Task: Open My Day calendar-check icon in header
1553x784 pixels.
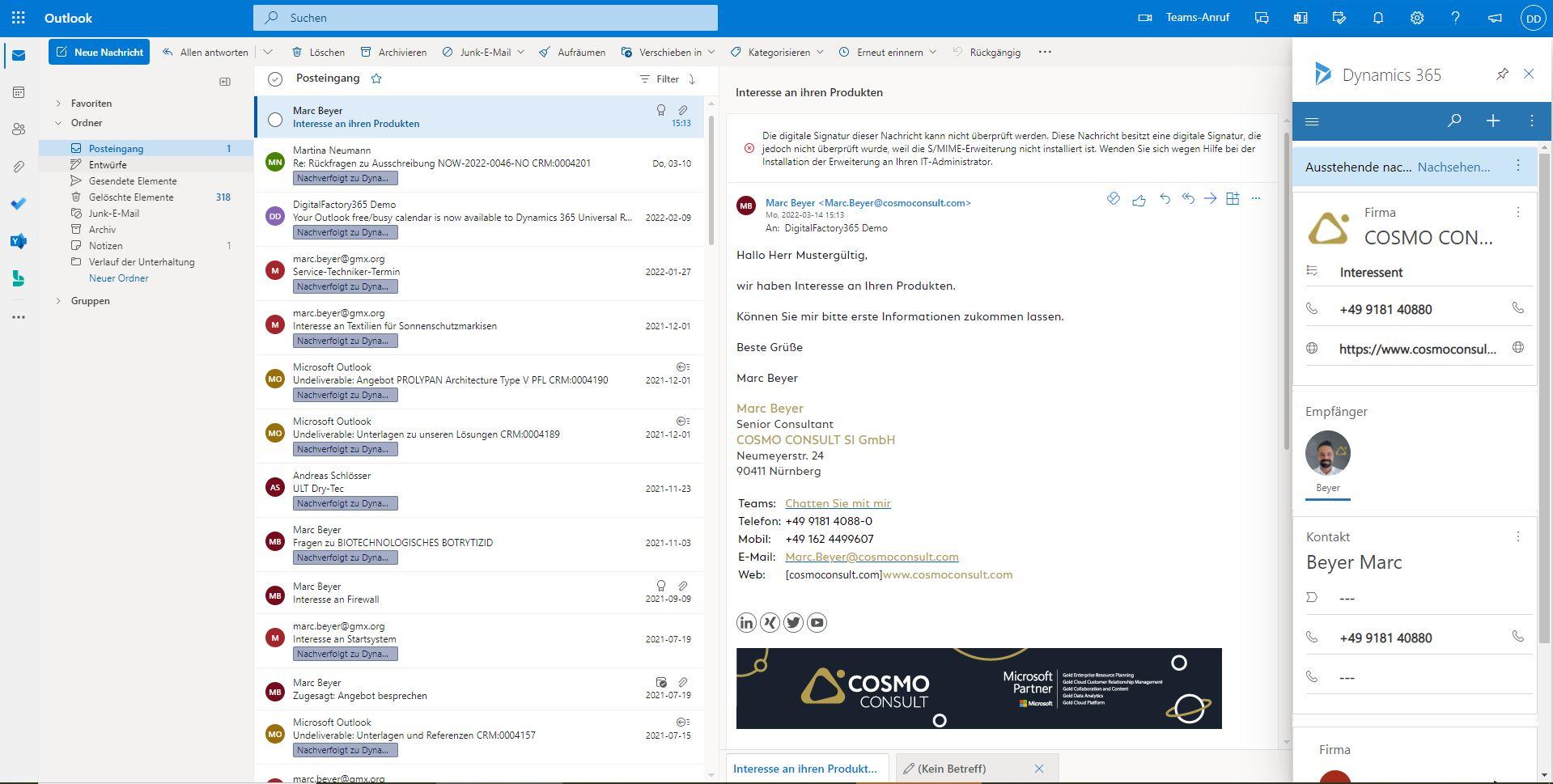Action: click(1339, 17)
